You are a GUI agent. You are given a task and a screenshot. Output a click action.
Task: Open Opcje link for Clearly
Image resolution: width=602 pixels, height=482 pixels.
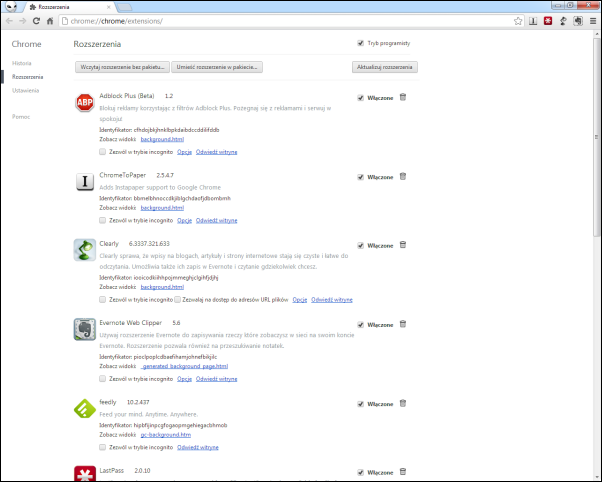pyautogui.click(x=299, y=299)
